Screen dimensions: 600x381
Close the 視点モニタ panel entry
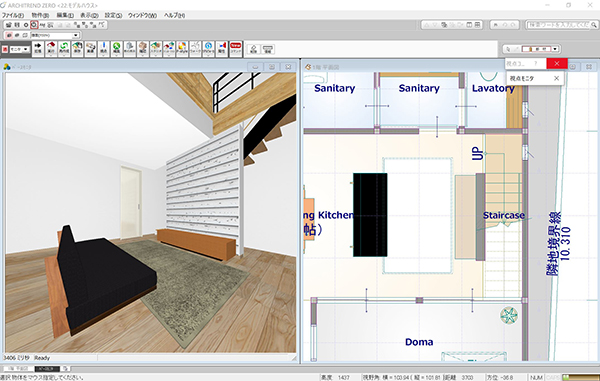[556, 78]
